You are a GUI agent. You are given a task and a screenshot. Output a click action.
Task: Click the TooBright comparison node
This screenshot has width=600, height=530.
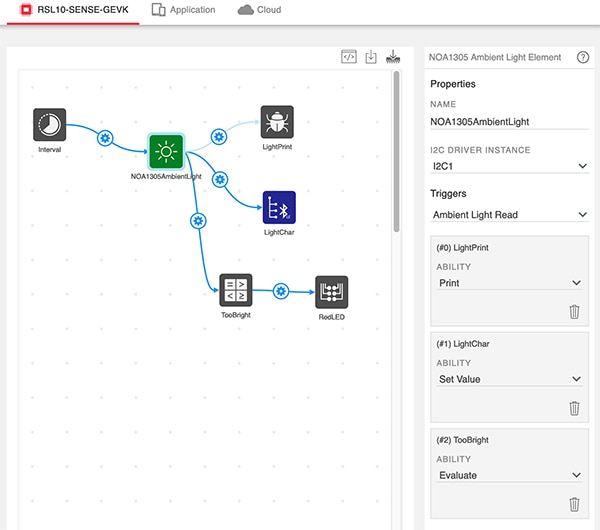coord(236,291)
